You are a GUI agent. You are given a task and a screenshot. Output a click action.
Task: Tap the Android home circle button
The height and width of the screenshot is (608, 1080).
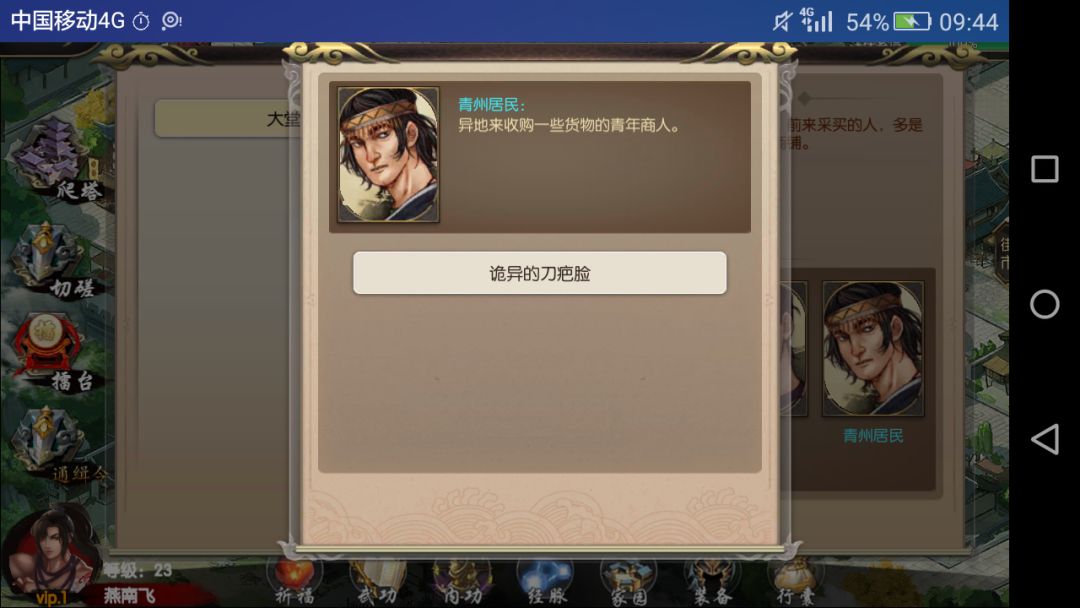click(1044, 304)
